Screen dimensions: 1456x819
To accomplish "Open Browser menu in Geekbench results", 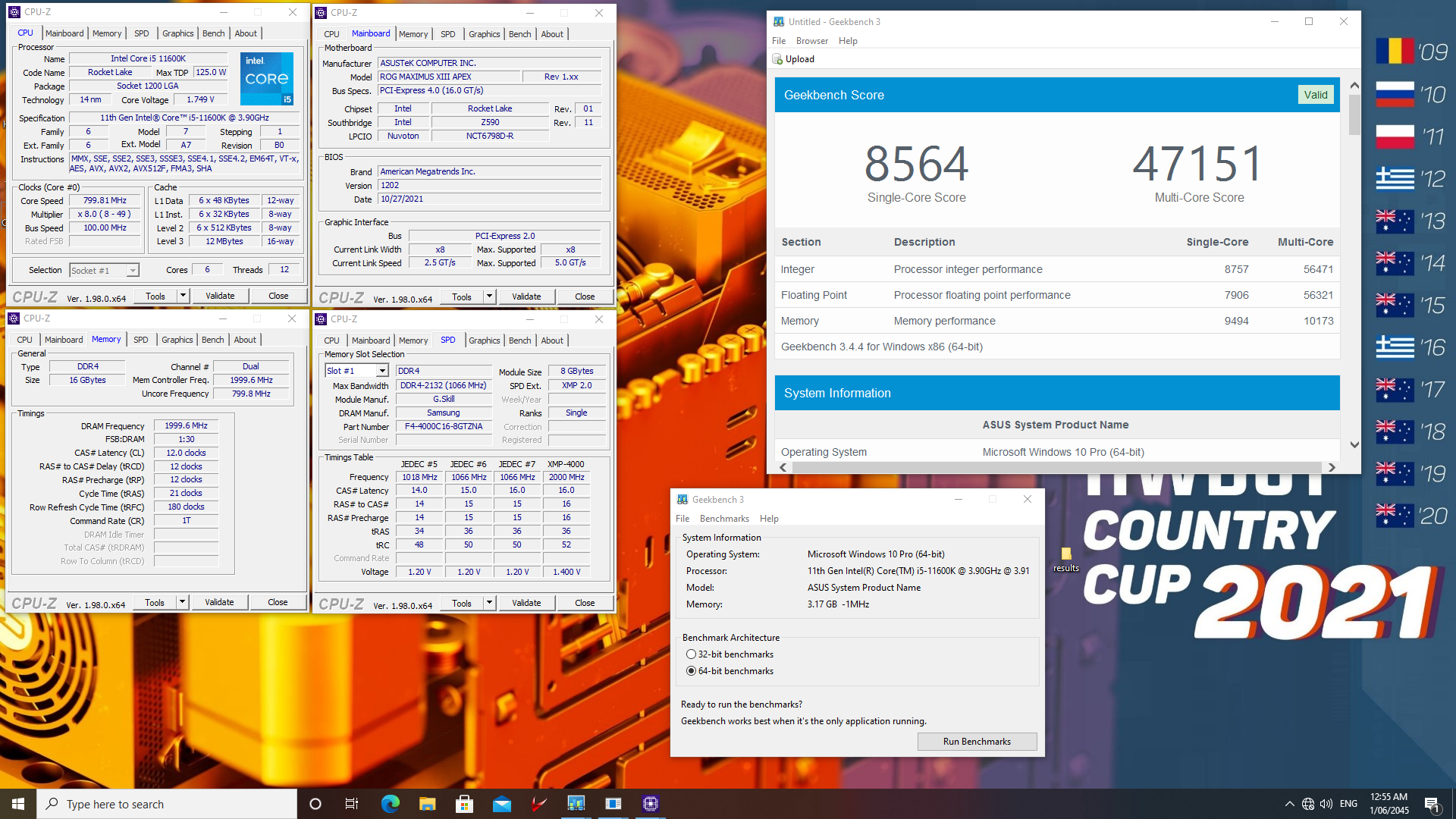I will 811,41.
